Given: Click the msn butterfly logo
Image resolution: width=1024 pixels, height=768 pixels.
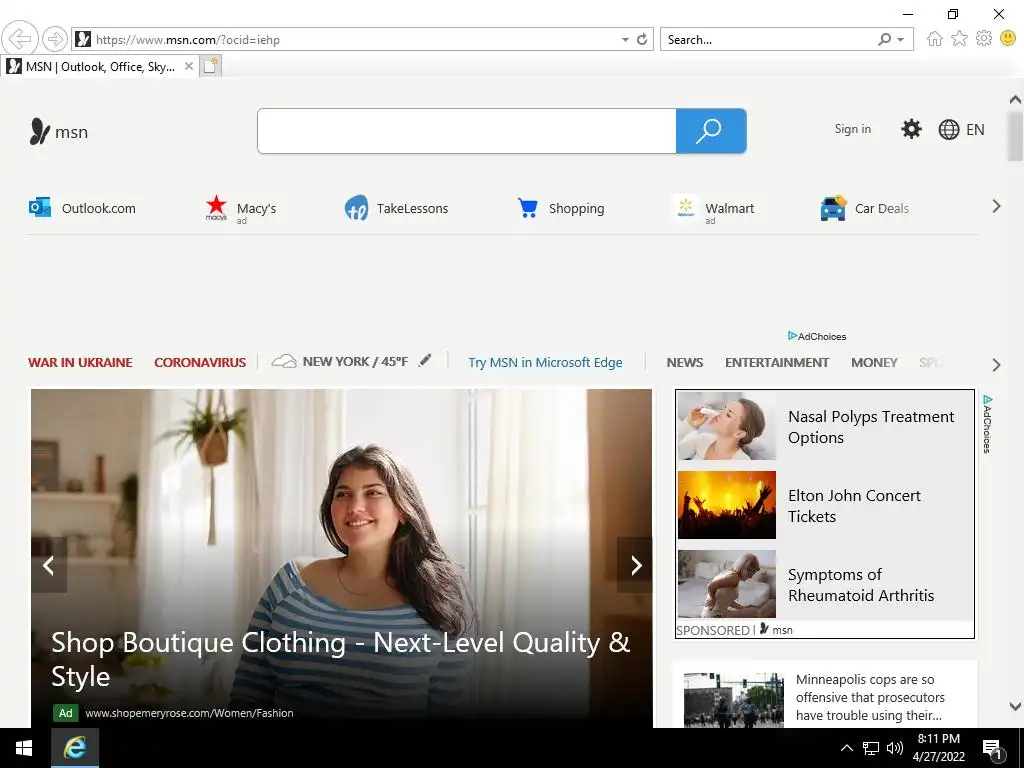Looking at the screenshot, I should pyautogui.click(x=59, y=131).
